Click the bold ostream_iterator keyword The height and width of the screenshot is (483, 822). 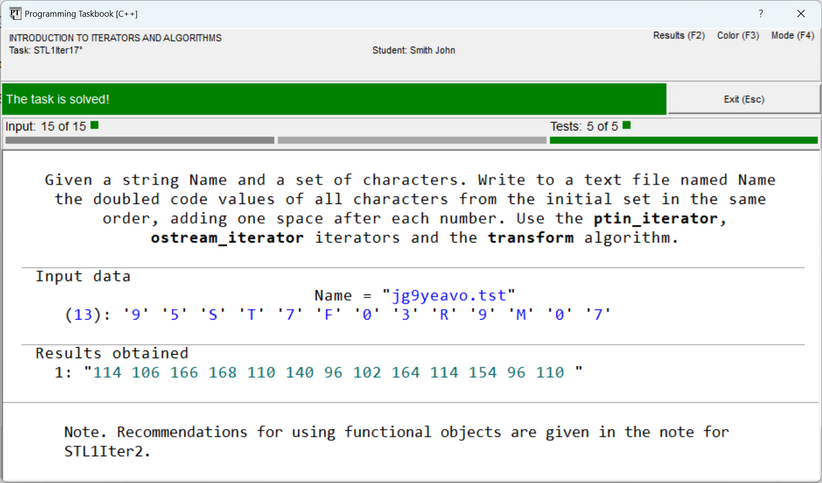click(x=227, y=237)
